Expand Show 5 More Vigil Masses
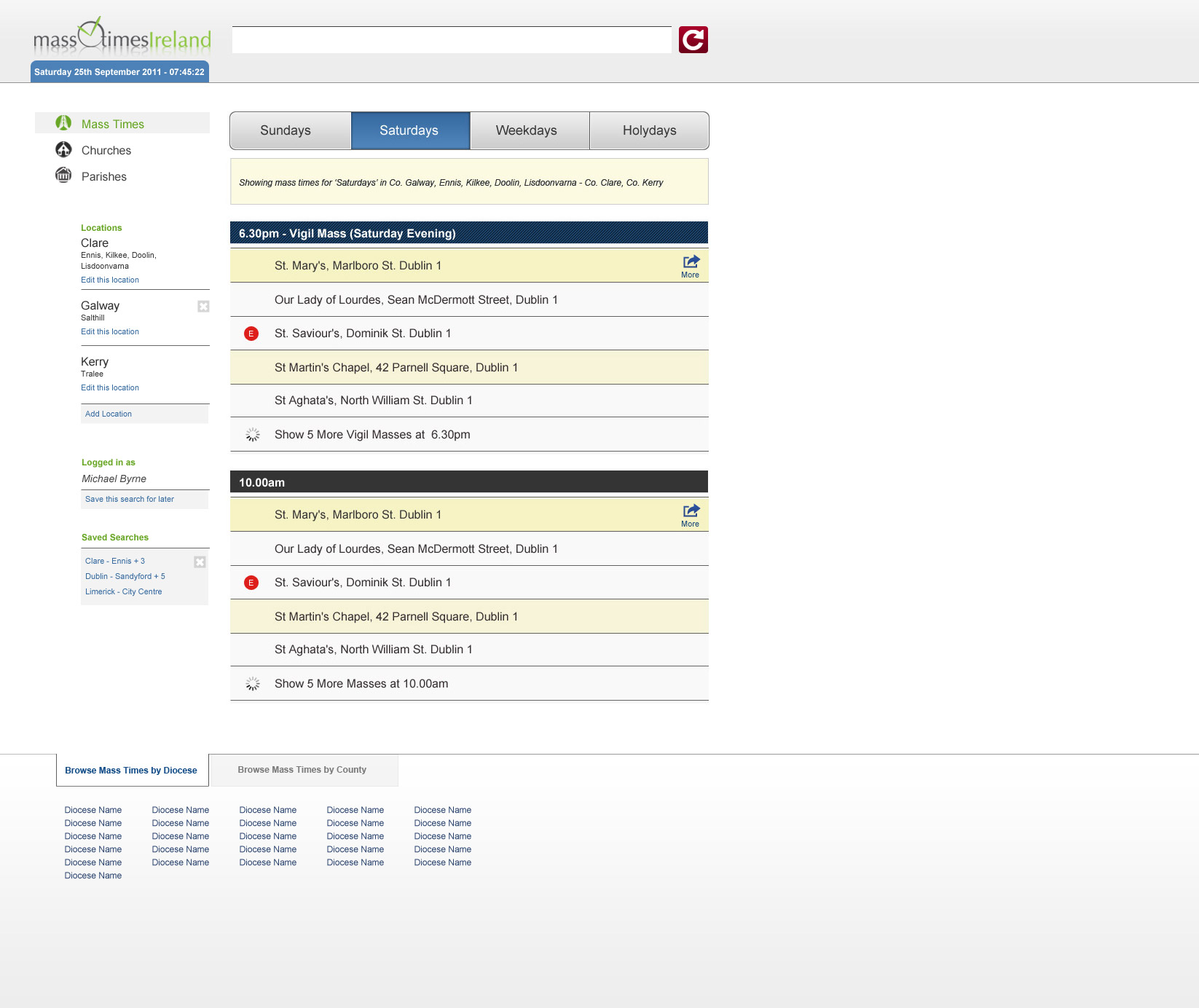1199x1008 pixels. click(372, 435)
